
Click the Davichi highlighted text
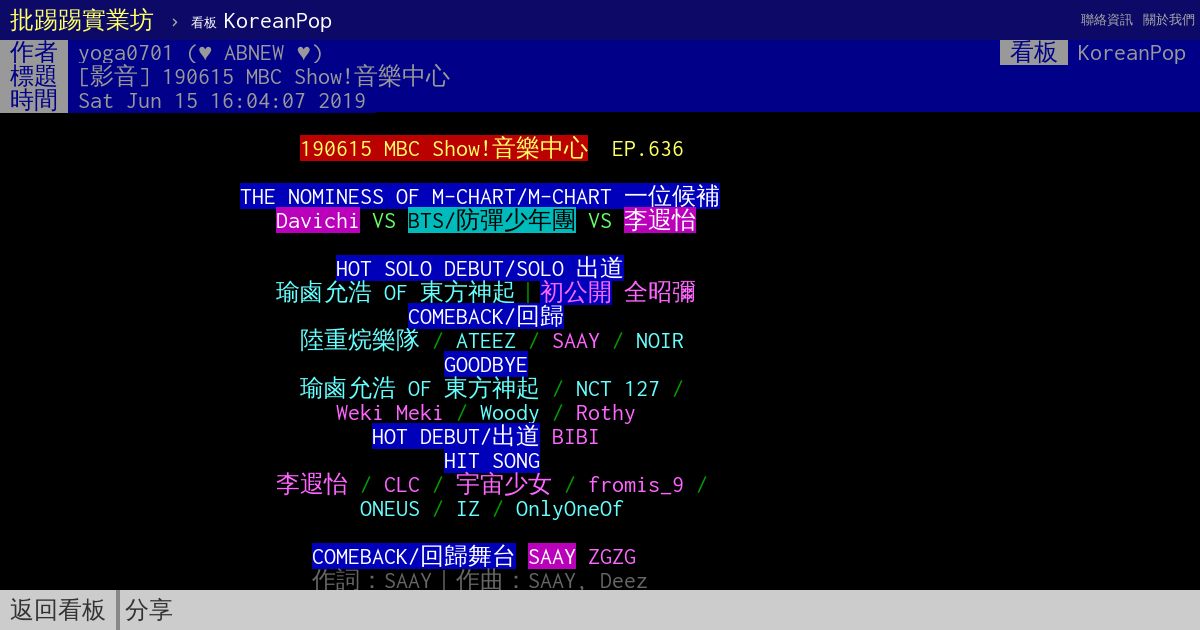coord(318,221)
